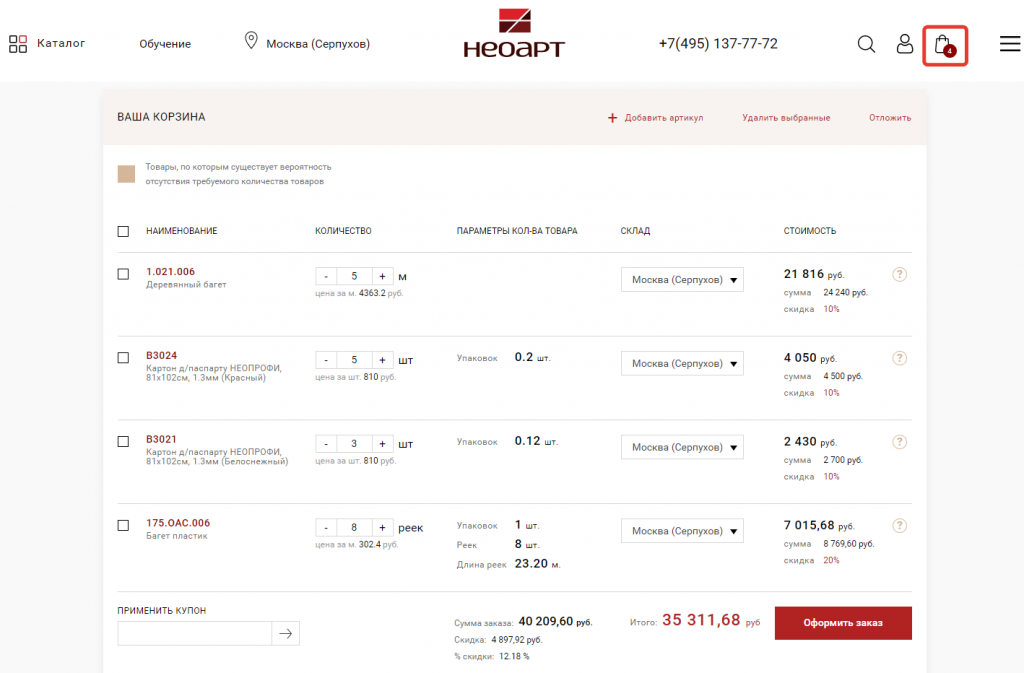Increase quantity of item B3024
This screenshot has height=673, width=1024.
[382, 360]
